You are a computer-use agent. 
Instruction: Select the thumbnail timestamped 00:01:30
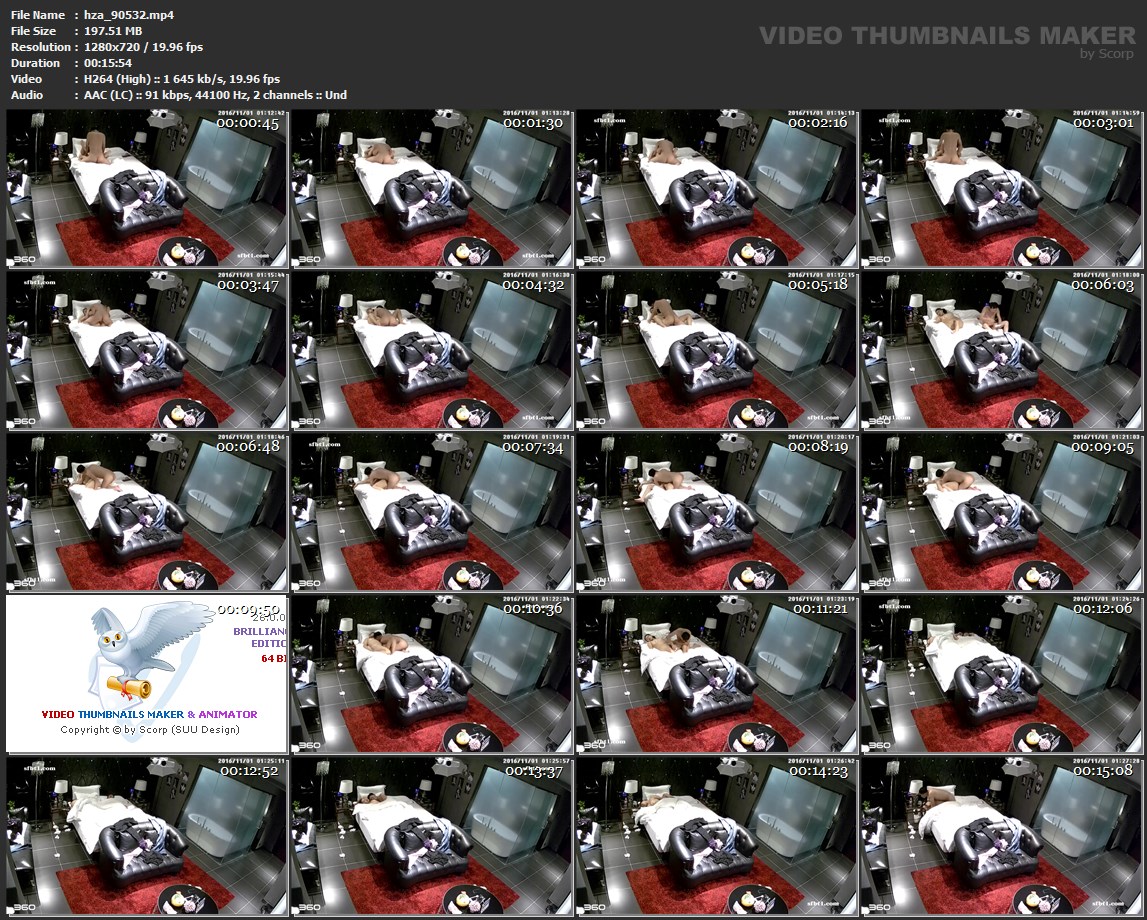(431, 187)
